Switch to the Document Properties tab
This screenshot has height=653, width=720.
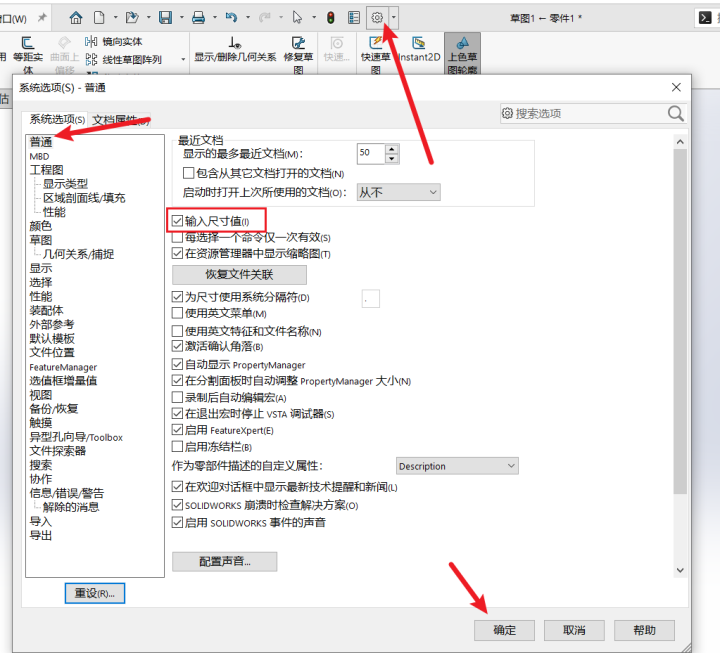click(120, 120)
